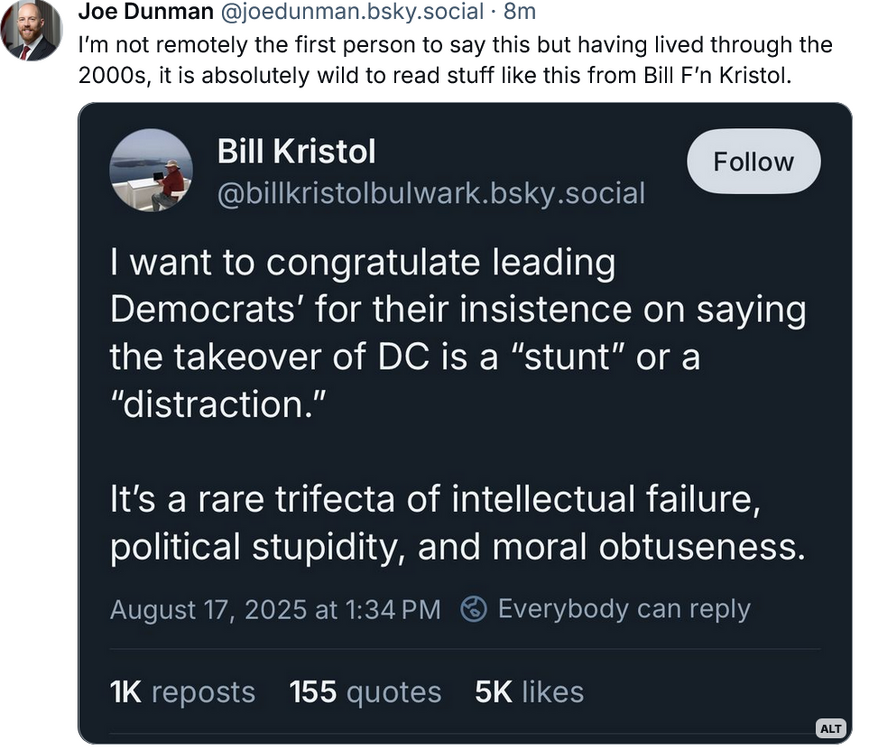
Task: Open the 155 quotes list
Action: [x=365, y=692]
